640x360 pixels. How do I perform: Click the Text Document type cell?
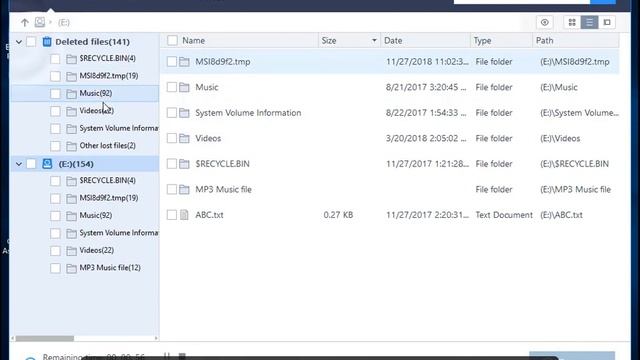pyautogui.click(x=504, y=215)
